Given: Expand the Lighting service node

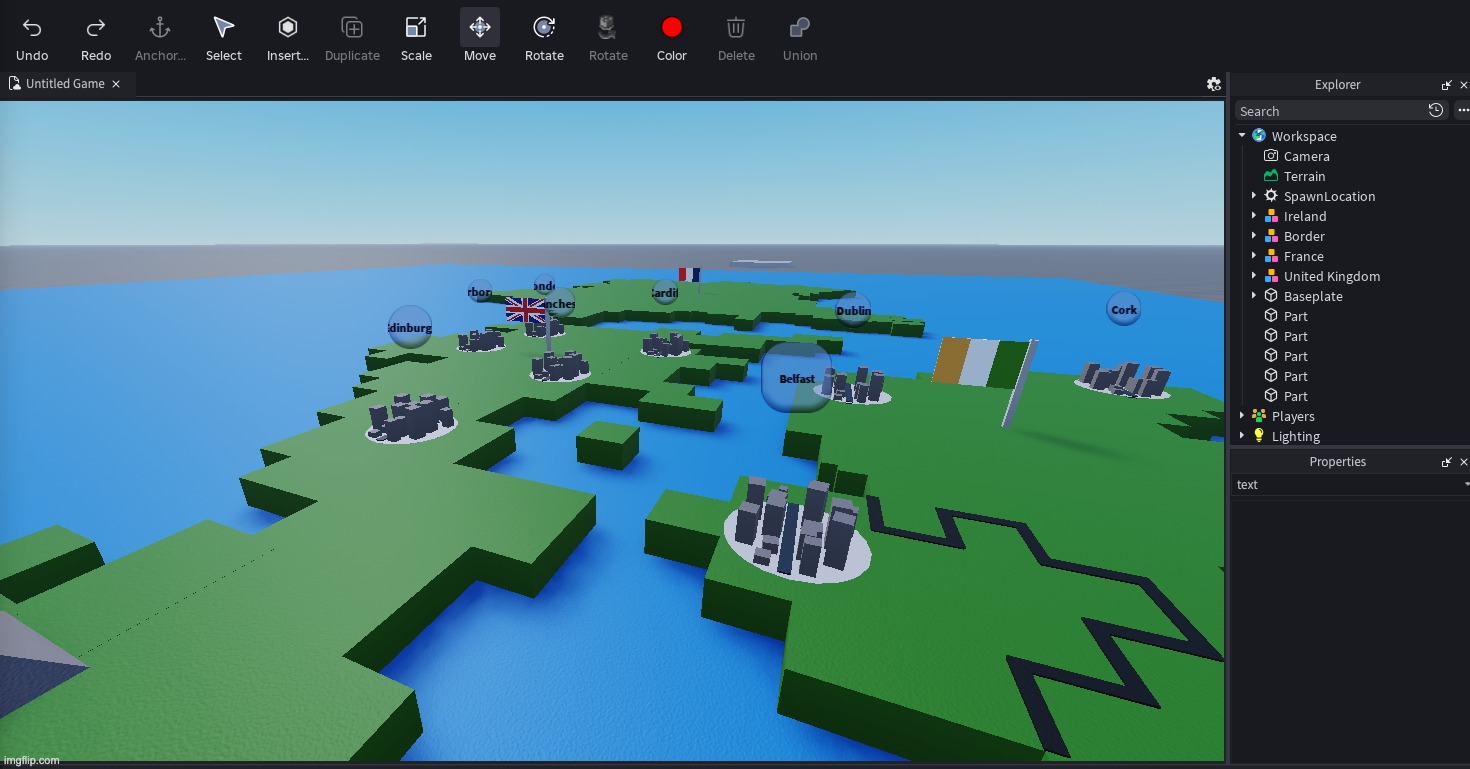Looking at the screenshot, I should coord(1242,436).
